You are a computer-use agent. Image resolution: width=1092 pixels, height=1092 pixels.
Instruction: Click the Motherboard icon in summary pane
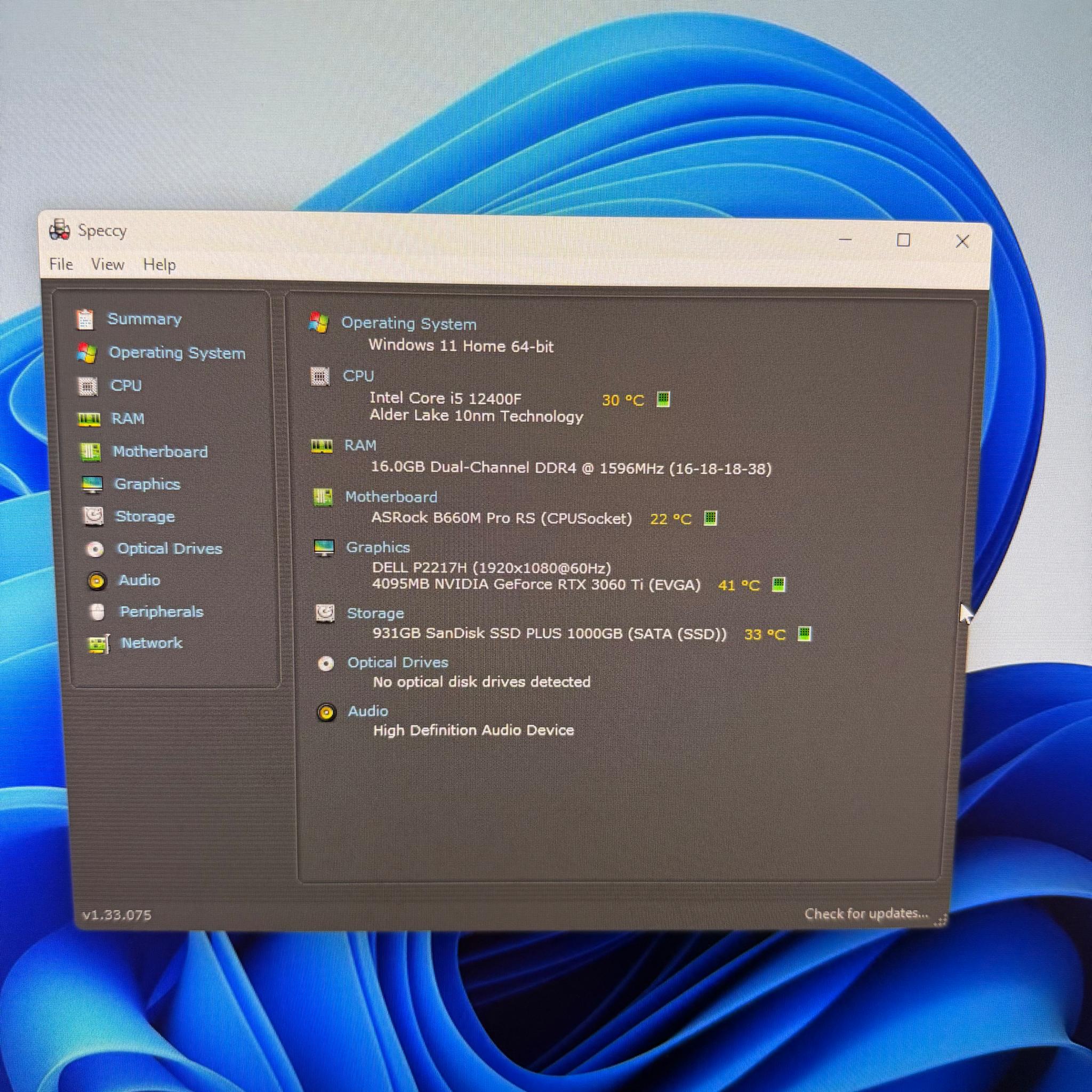click(323, 497)
